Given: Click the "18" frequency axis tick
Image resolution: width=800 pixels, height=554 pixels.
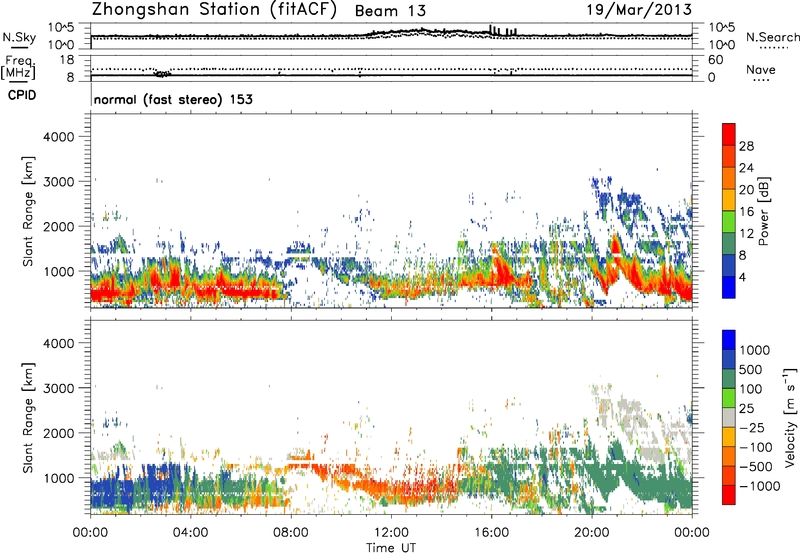Looking at the screenshot, I should (67, 60).
